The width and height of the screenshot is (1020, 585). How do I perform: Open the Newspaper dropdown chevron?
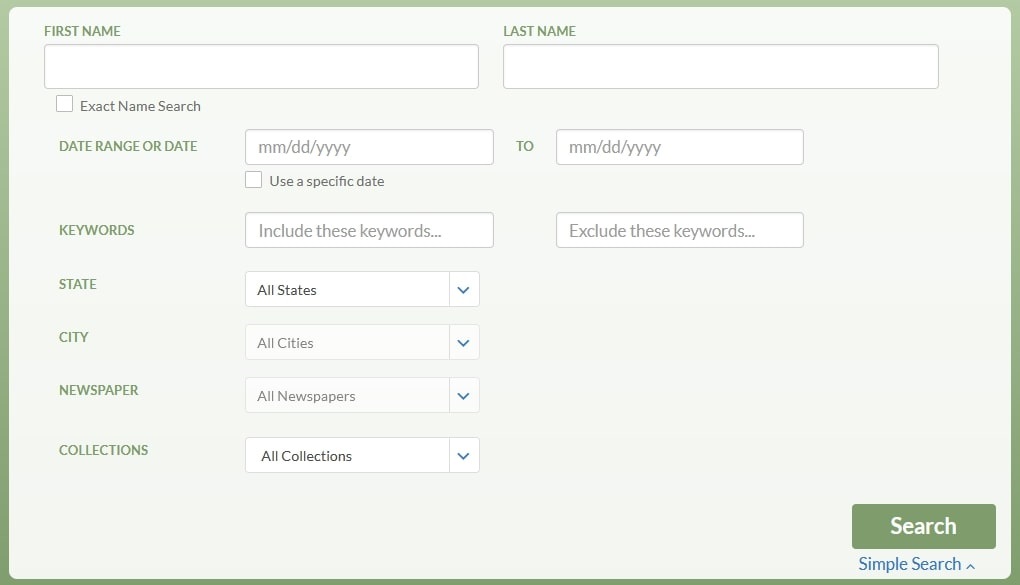pyautogui.click(x=463, y=396)
